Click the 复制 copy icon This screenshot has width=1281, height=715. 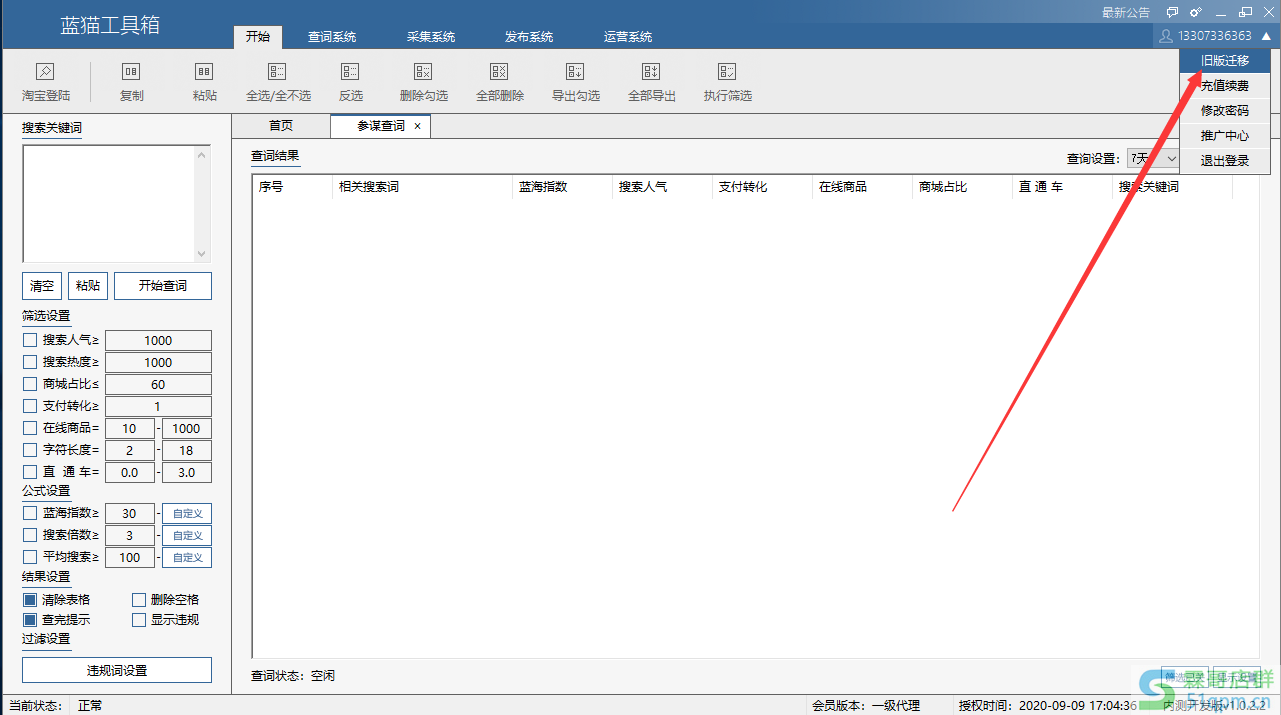131,72
